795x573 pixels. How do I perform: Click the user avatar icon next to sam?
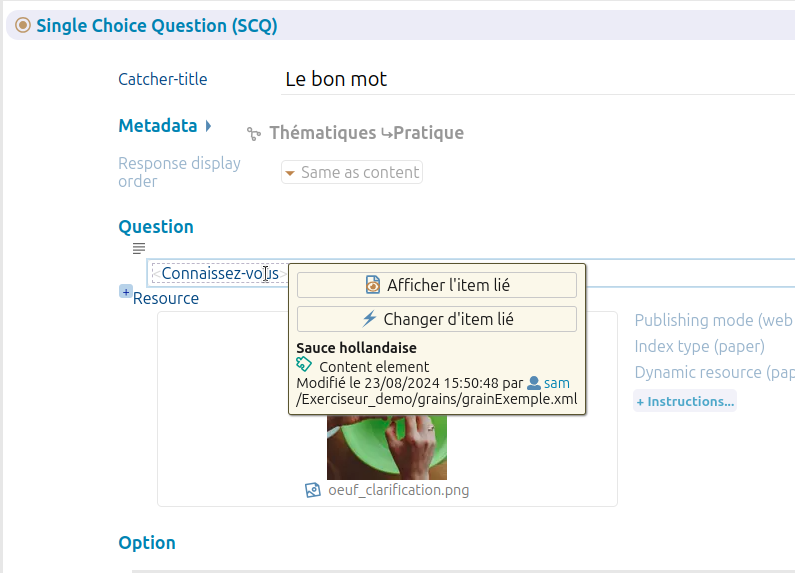[x=534, y=383]
